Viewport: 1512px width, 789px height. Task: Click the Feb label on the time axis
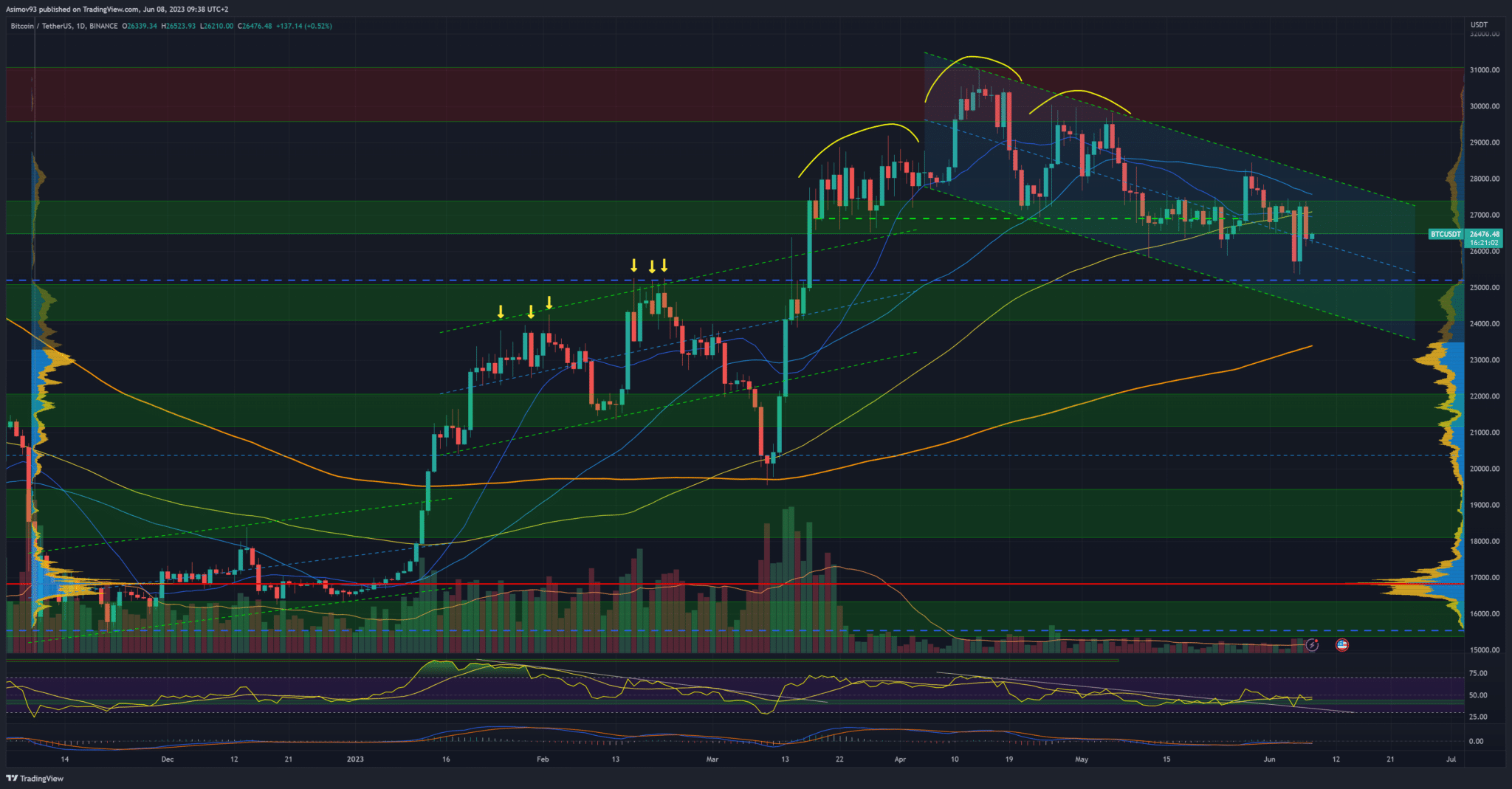(543, 759)
